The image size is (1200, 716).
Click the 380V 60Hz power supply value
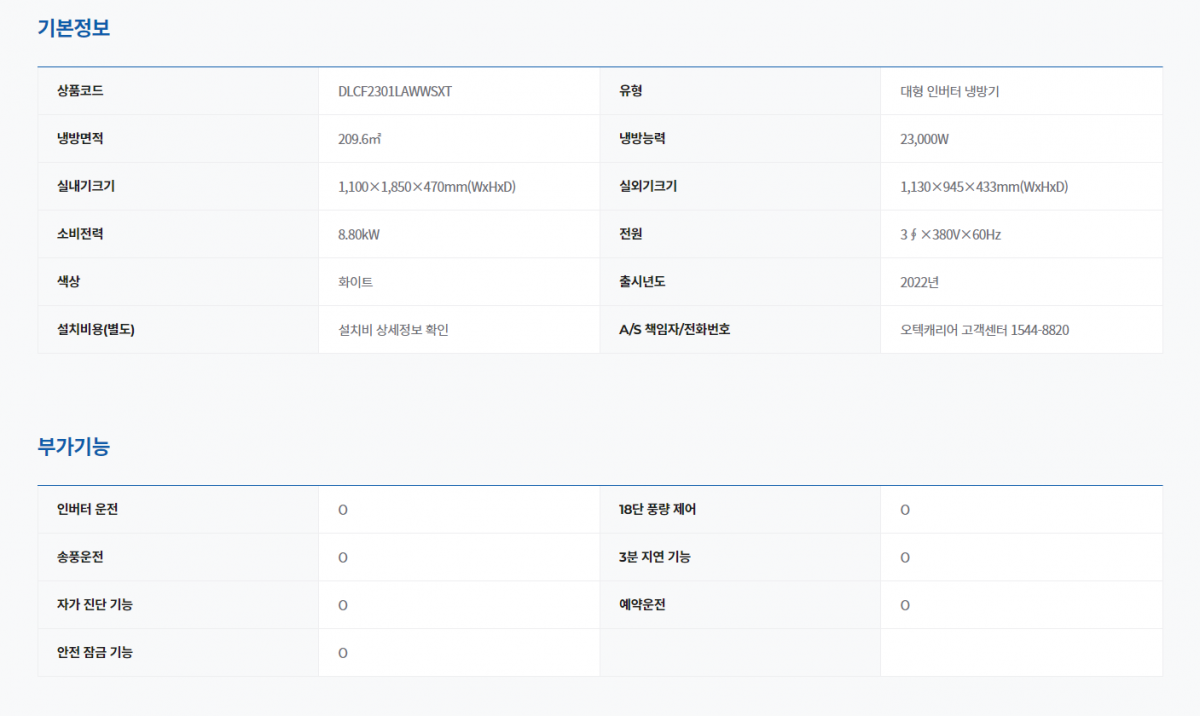[950, 235]
